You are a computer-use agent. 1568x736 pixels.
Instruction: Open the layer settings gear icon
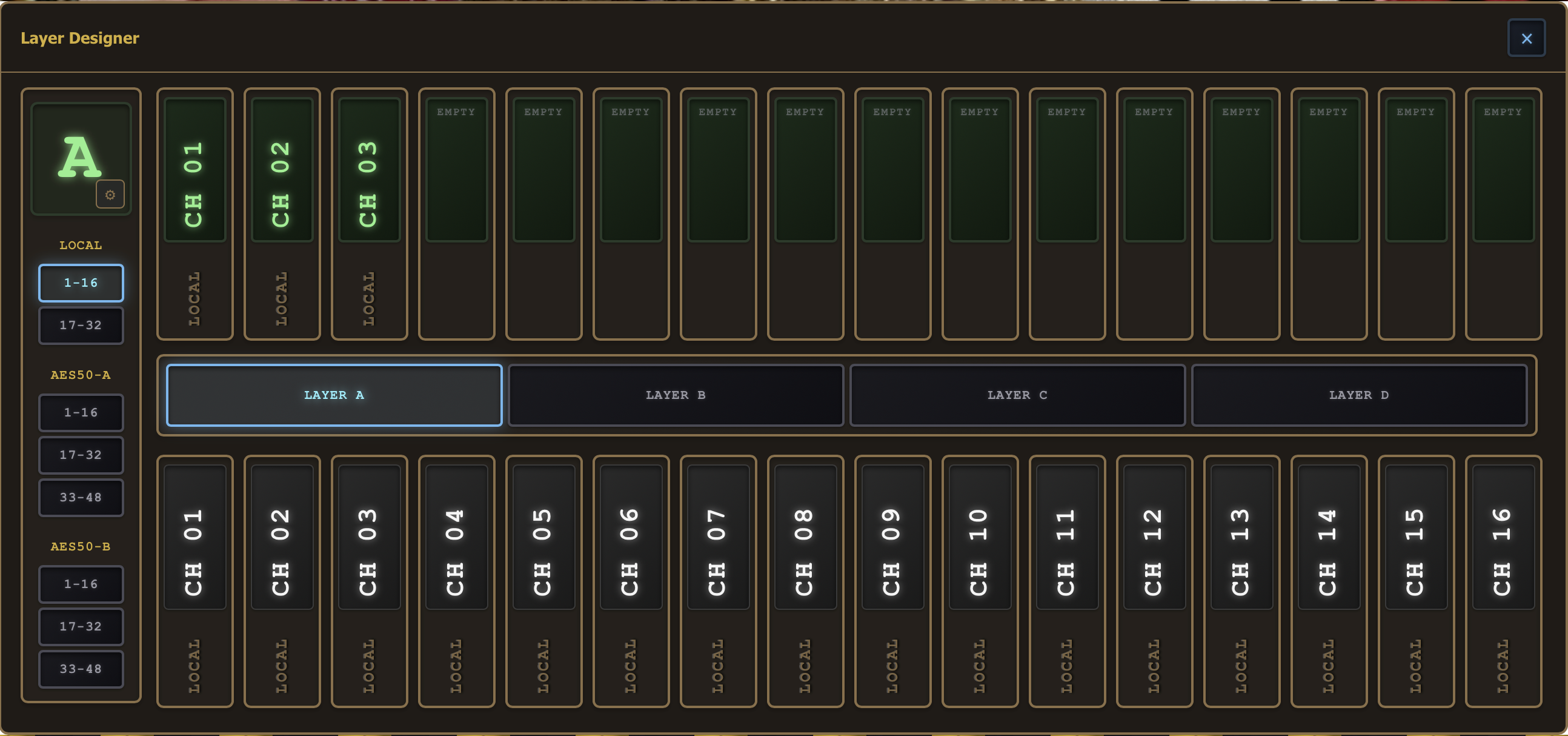point(110,195)
